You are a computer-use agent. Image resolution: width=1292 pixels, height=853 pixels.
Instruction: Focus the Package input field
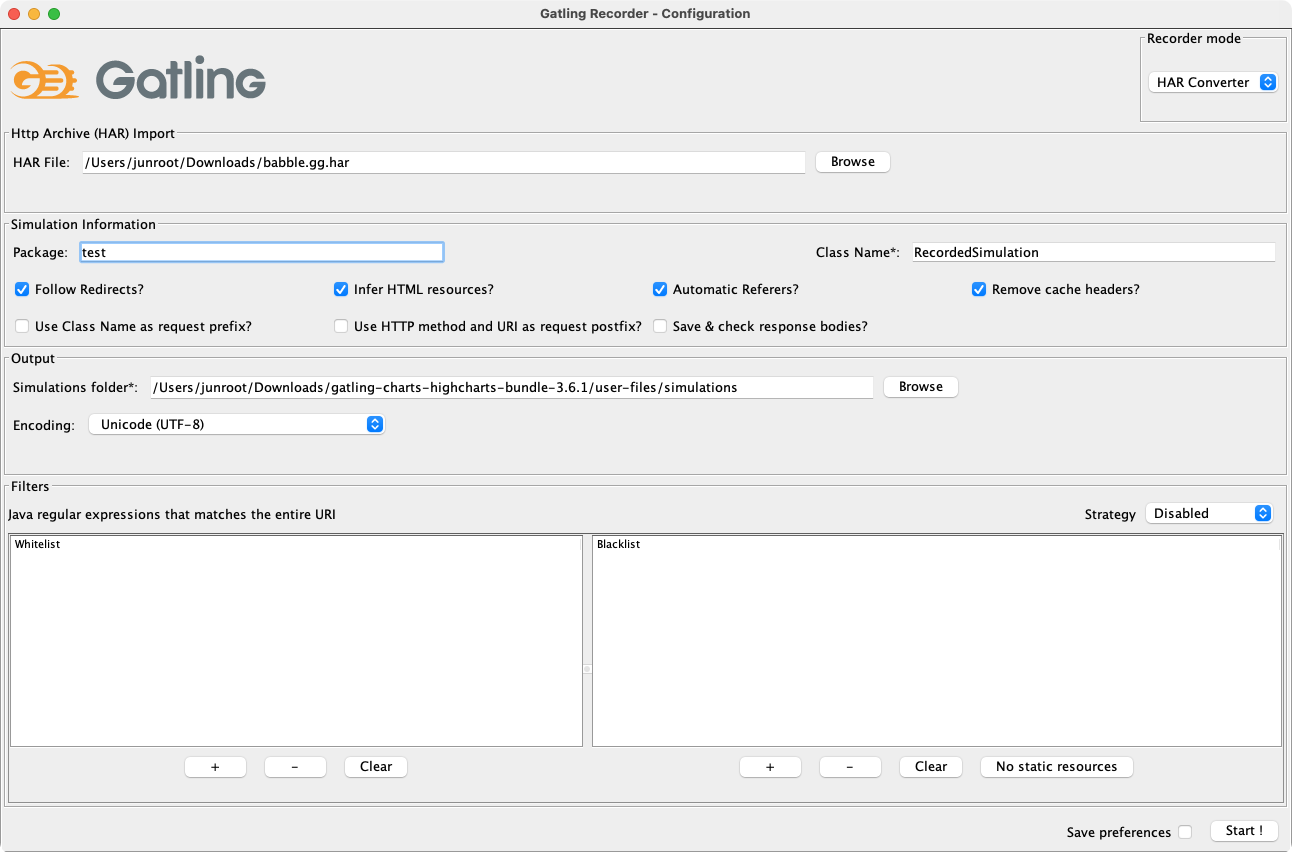(x=262, y=253)
